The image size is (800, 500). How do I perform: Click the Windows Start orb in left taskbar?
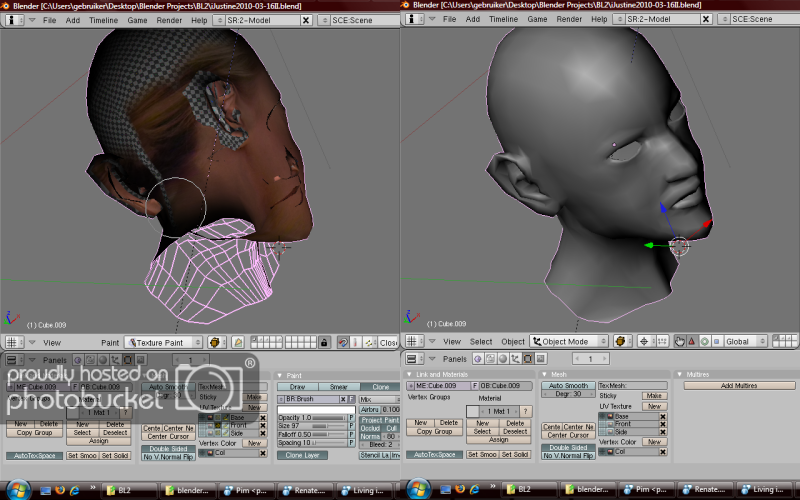point(19,489)
